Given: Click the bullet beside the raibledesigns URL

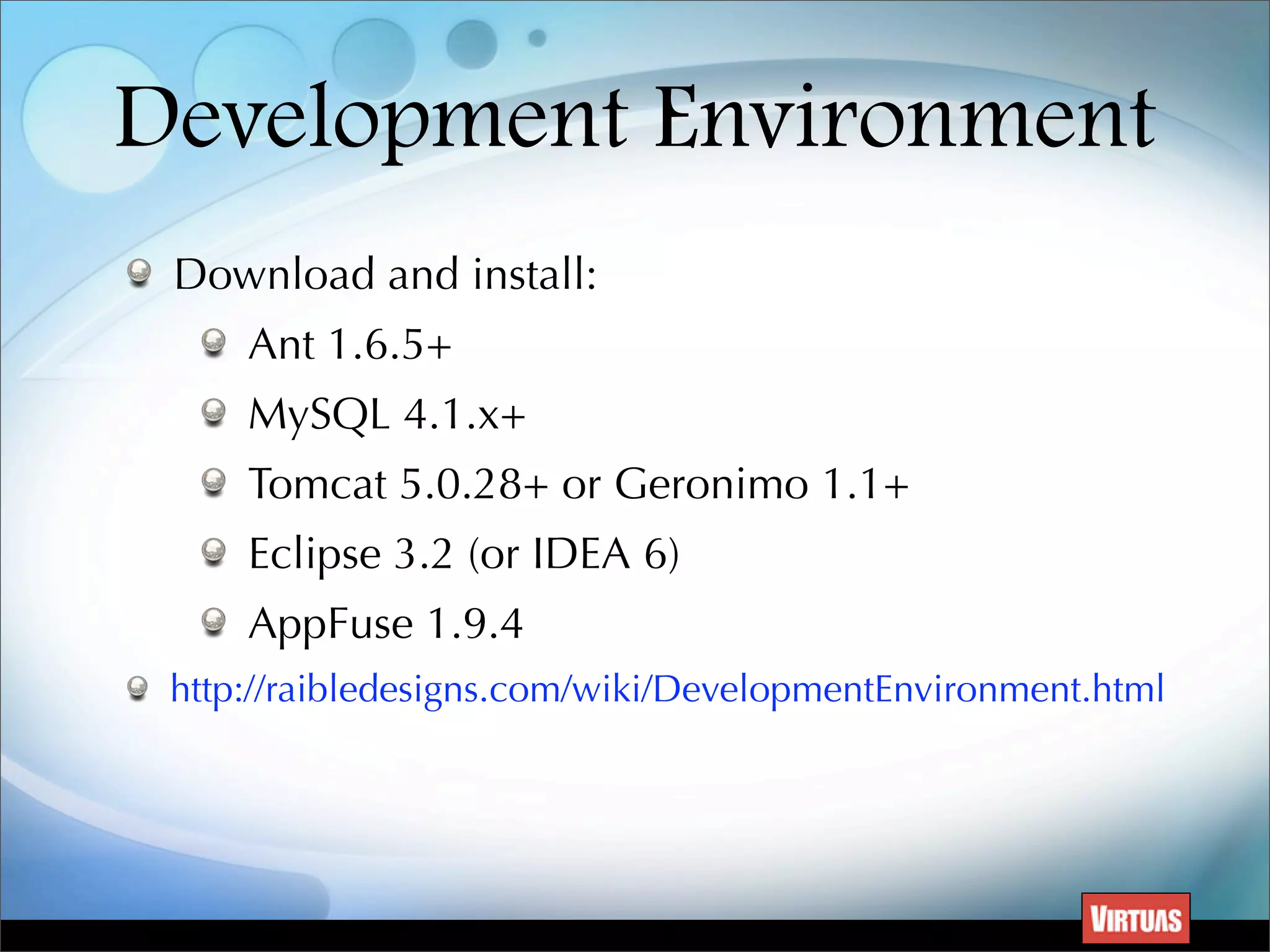Looking at the screenshot, I should tap(137, 687).
